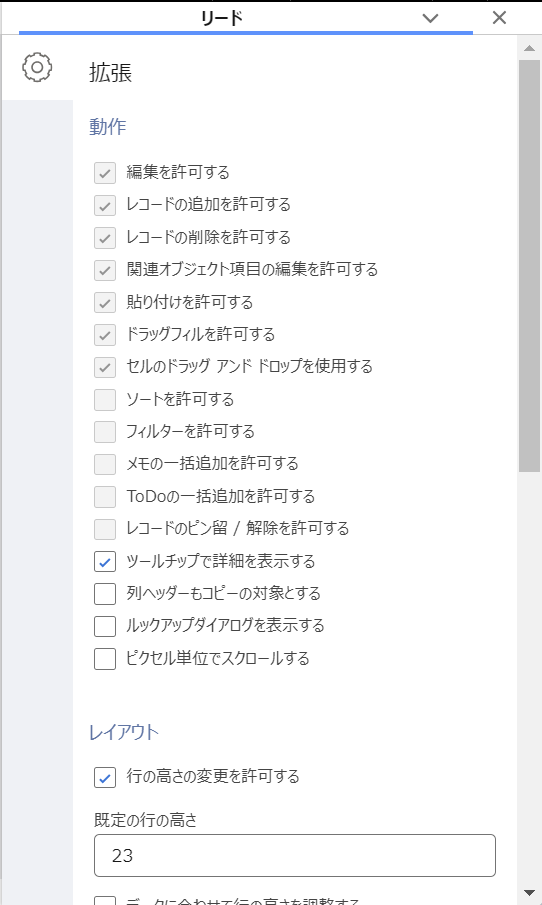This screenshot has width=542, height=905.
Task: Toggle ソートを許可する checkbox
Action: click(105, 399)
